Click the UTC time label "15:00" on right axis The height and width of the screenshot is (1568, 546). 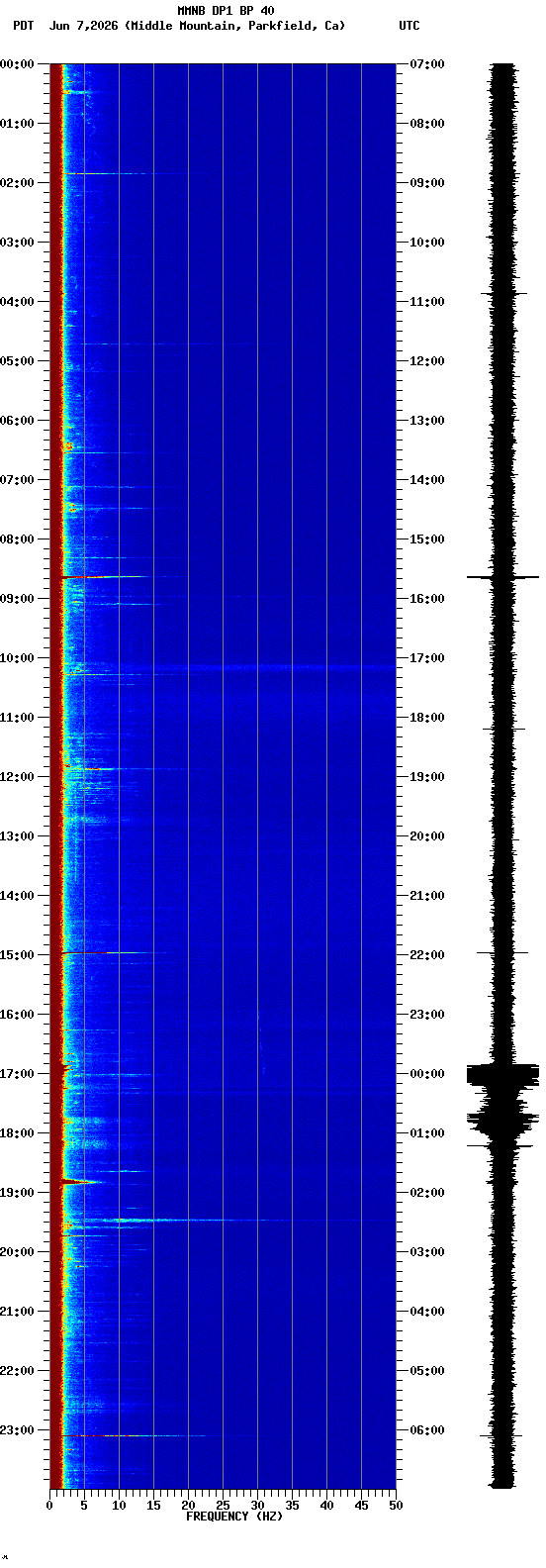pyautogui.click(x=427, y=539)
